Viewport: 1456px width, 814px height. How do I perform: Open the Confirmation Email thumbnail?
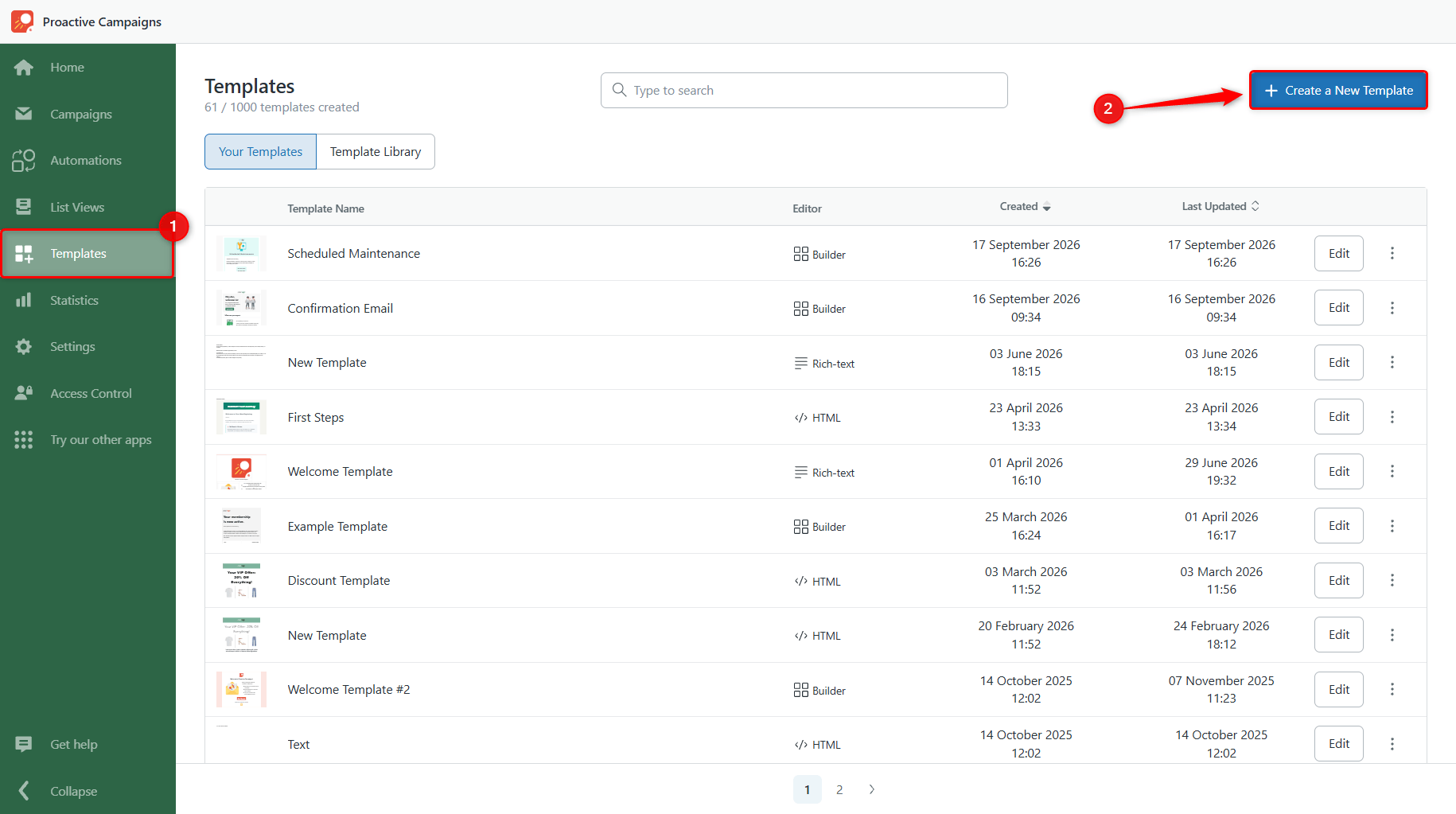241,308
